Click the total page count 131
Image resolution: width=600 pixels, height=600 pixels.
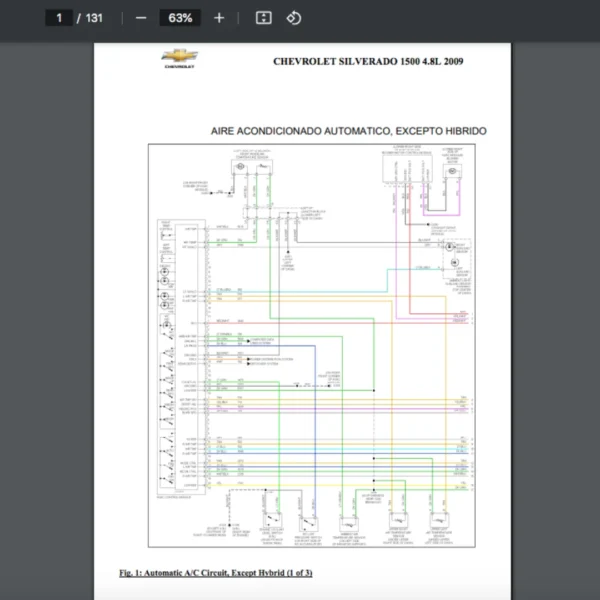point(94,18)
